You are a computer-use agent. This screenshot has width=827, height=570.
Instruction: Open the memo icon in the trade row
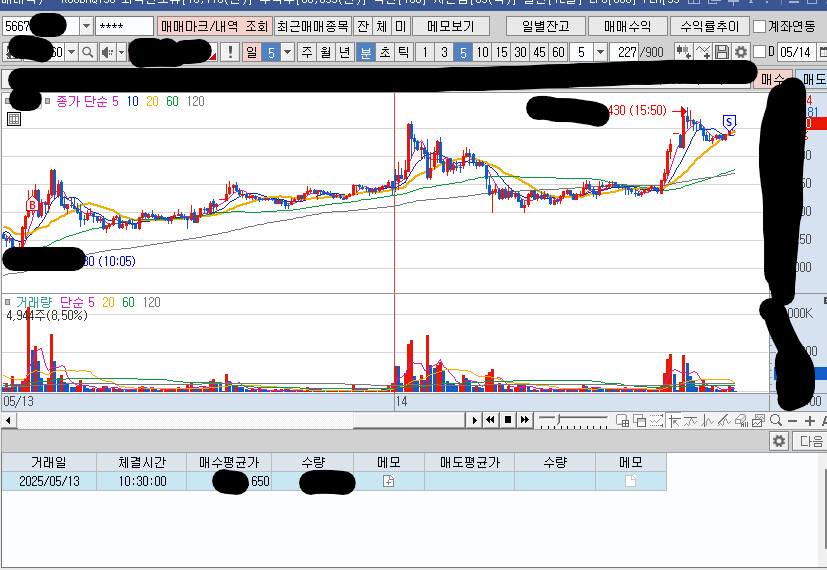389,482
